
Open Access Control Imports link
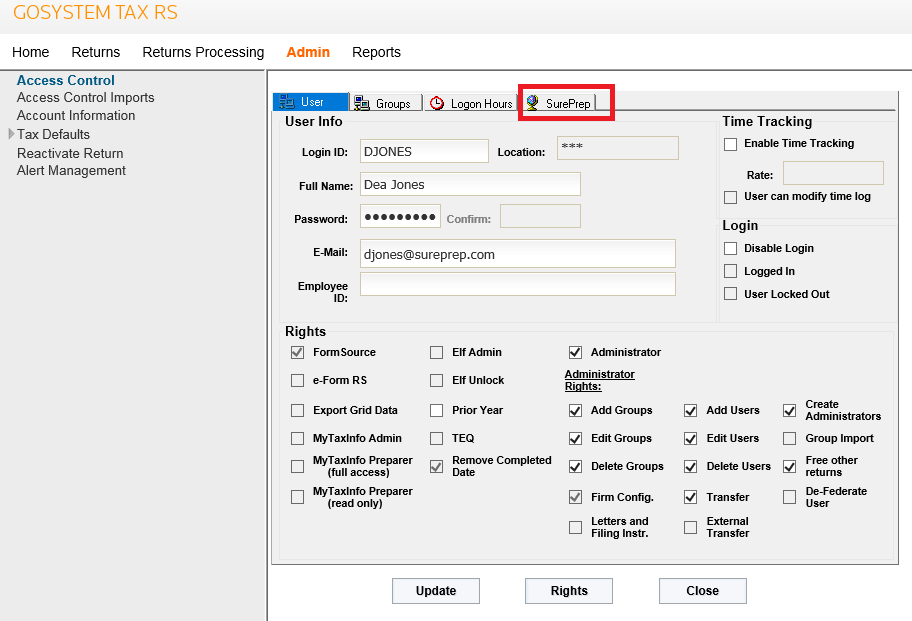tap(85, 97)
